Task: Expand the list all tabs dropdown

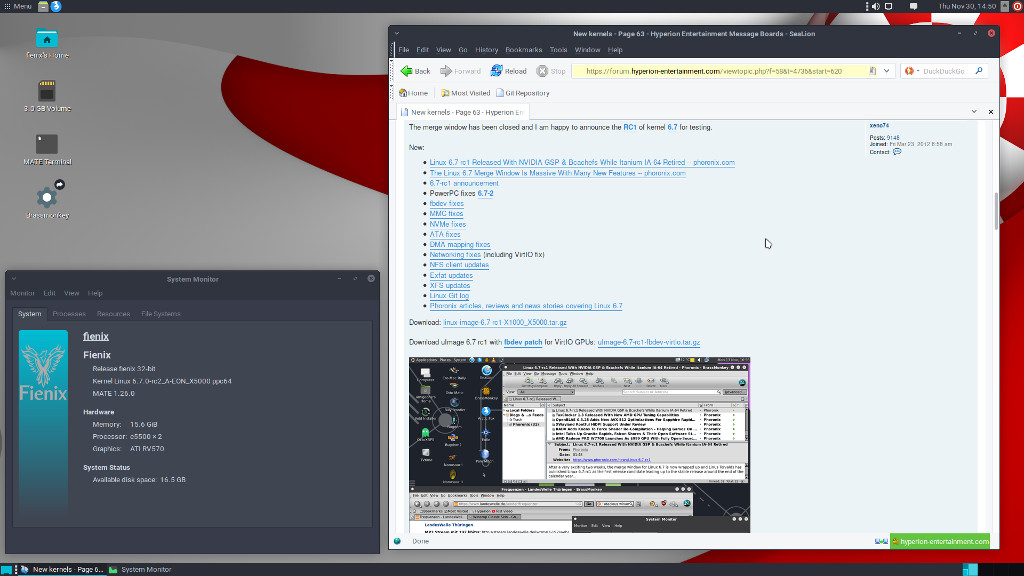Action: click(974, 112)
